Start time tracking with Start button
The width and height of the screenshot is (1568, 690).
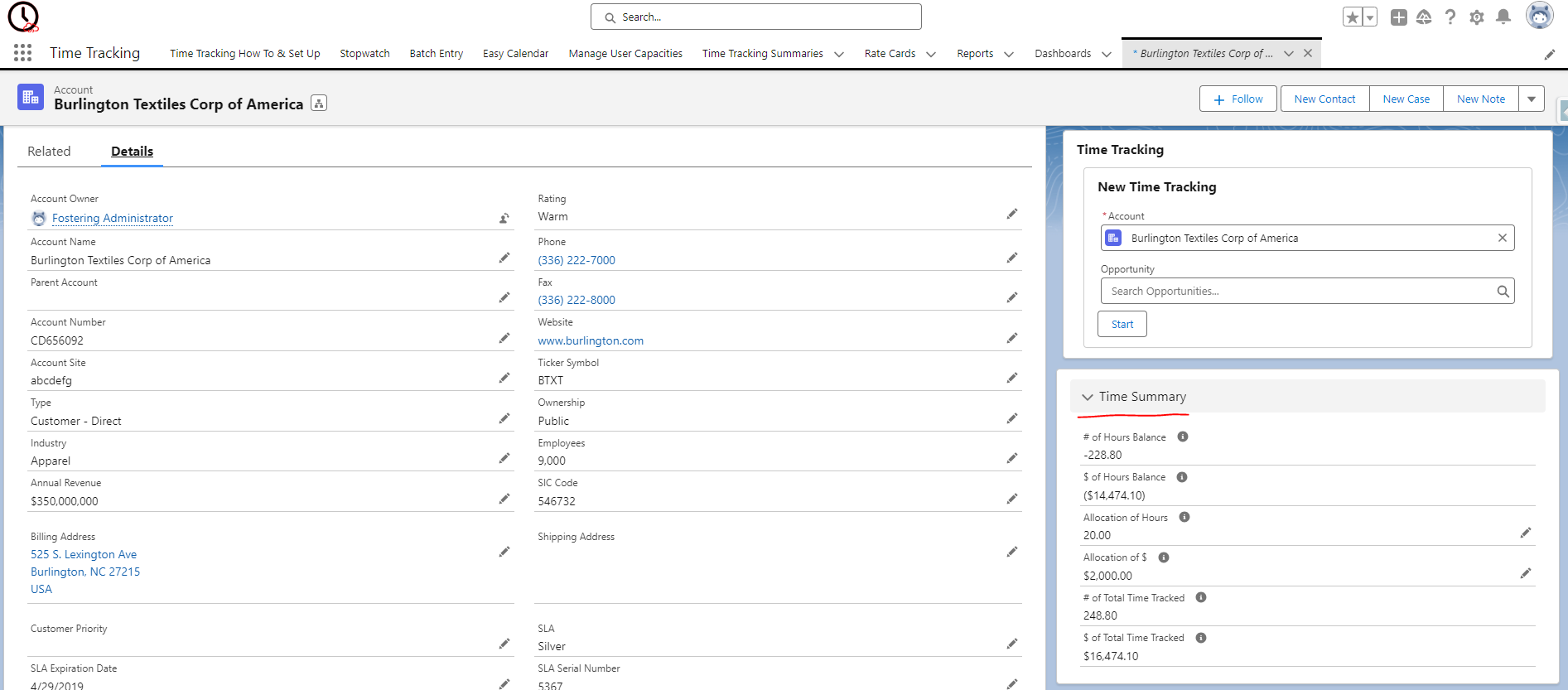click(x=1122, y=324)
